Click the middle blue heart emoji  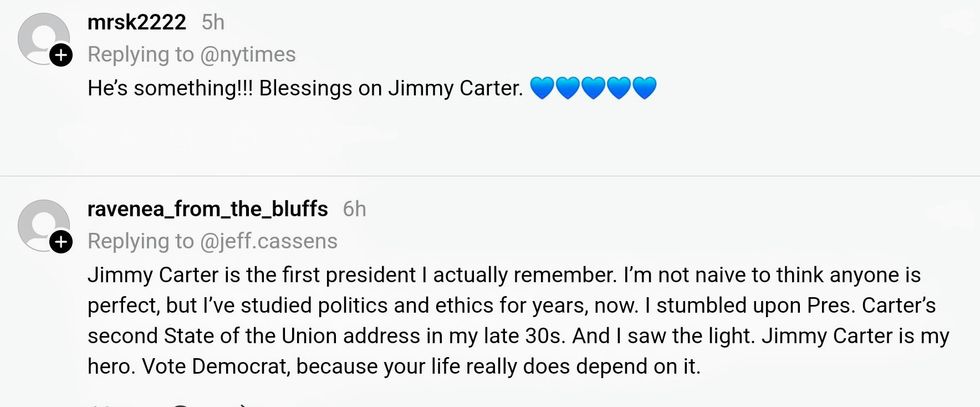[593, 89]
